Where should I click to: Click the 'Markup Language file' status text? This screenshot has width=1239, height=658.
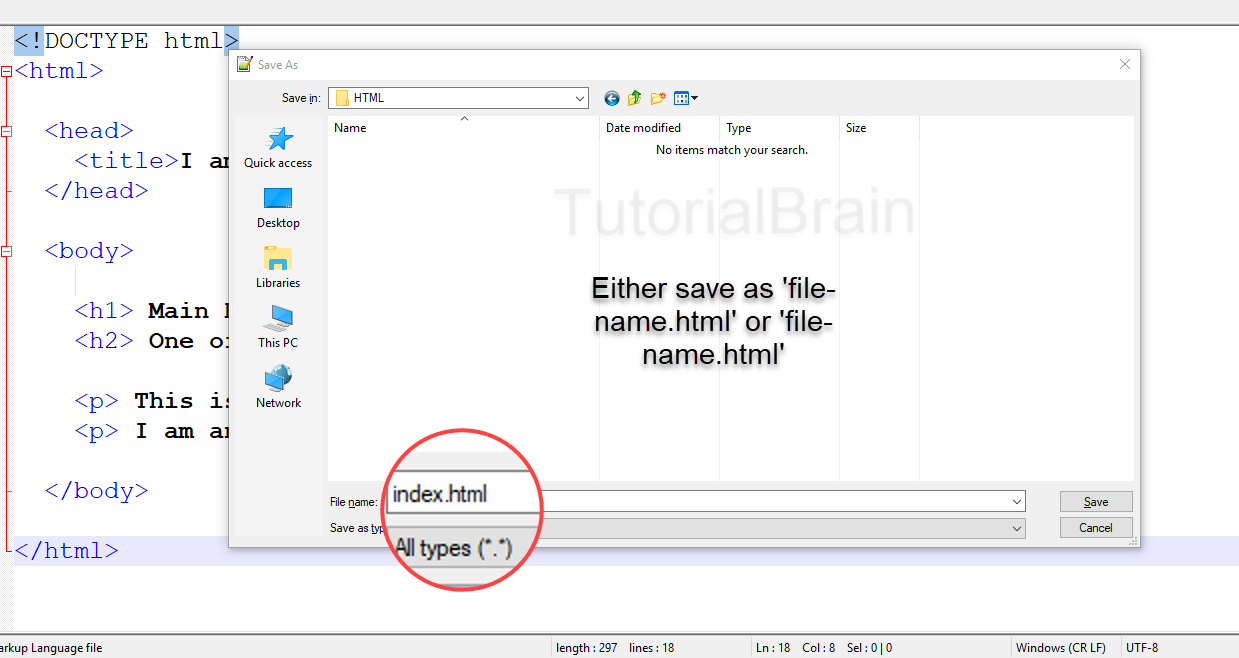[x=51, y=648]
